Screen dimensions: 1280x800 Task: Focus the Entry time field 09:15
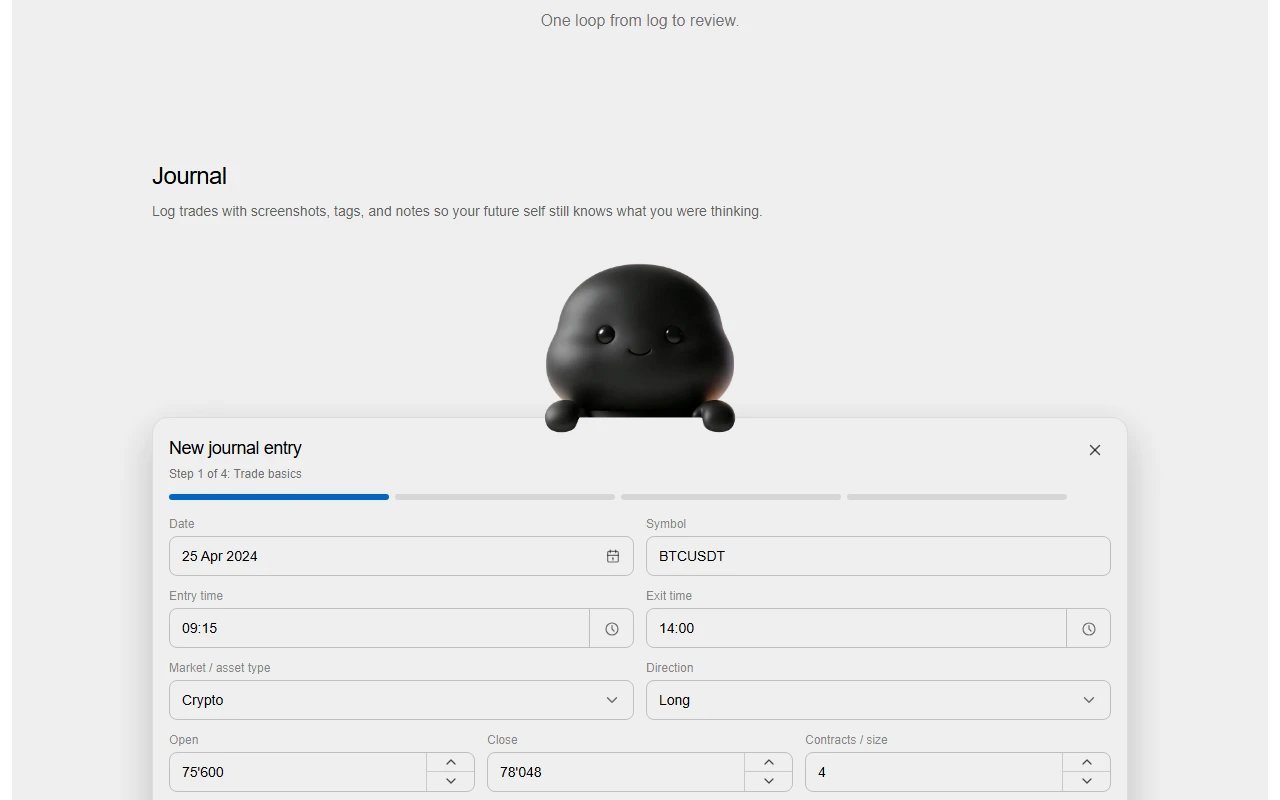[379, 628]
